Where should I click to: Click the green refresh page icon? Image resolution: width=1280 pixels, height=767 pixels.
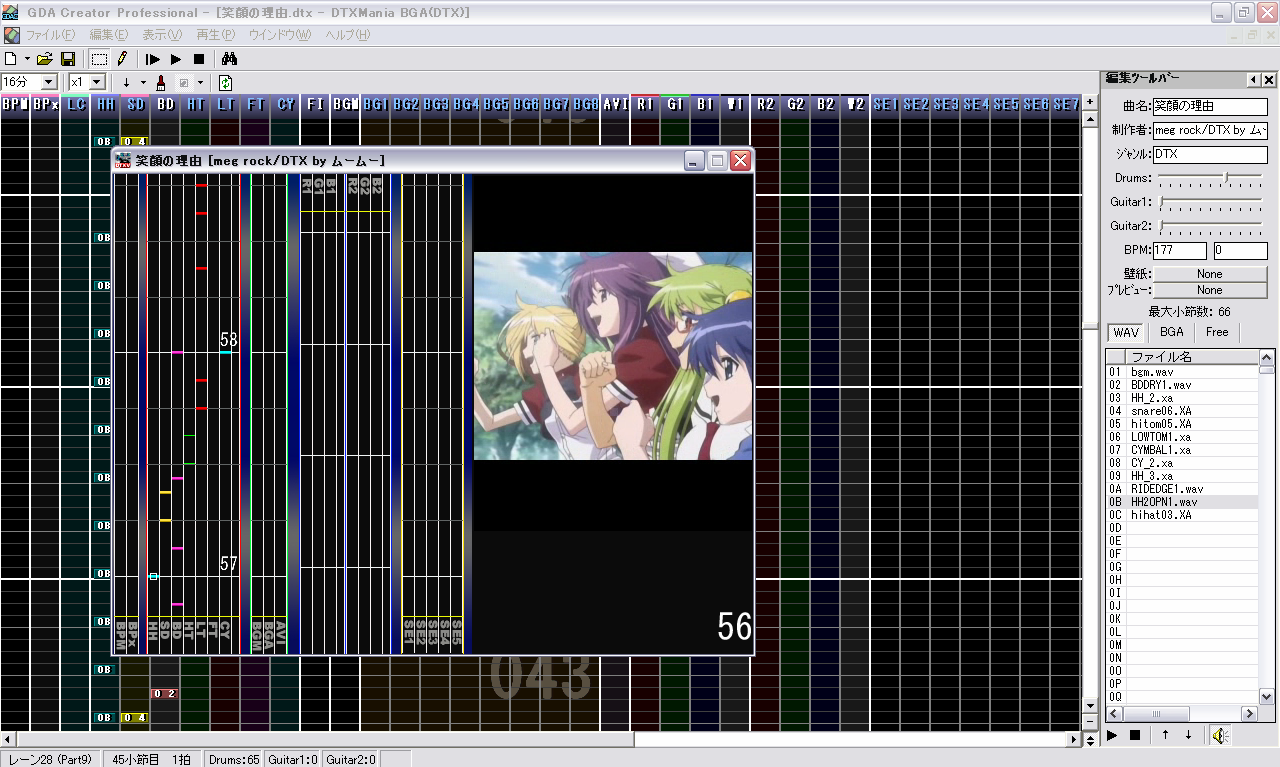(226, 82)
